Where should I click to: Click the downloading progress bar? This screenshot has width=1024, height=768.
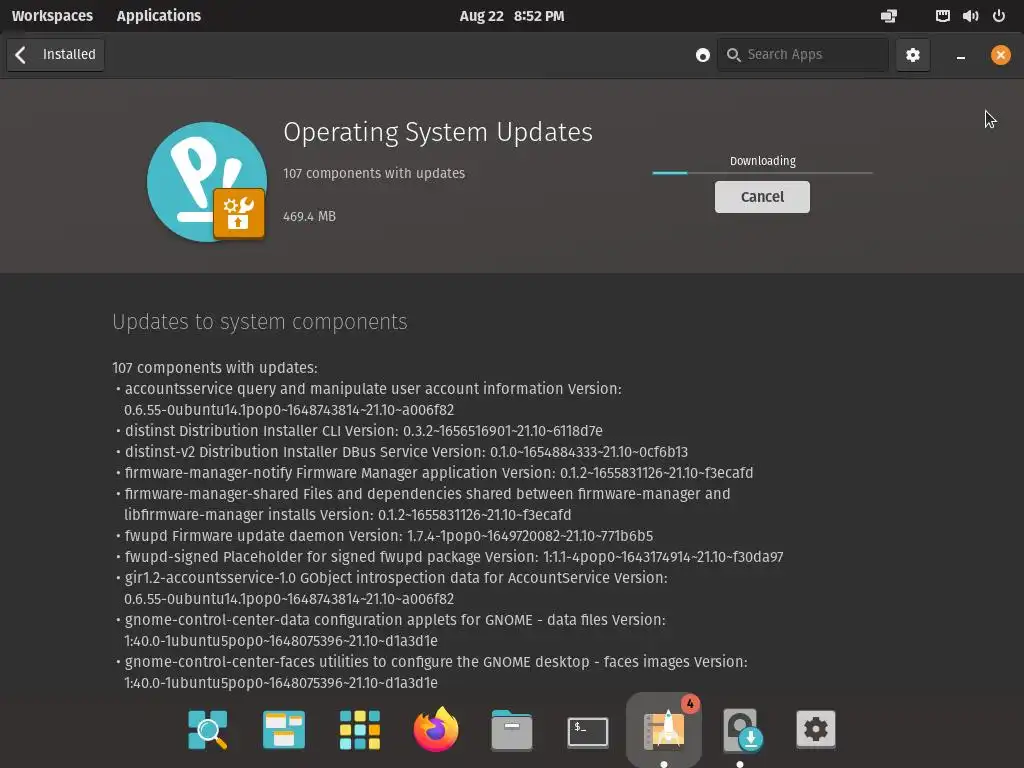(762, 173)
